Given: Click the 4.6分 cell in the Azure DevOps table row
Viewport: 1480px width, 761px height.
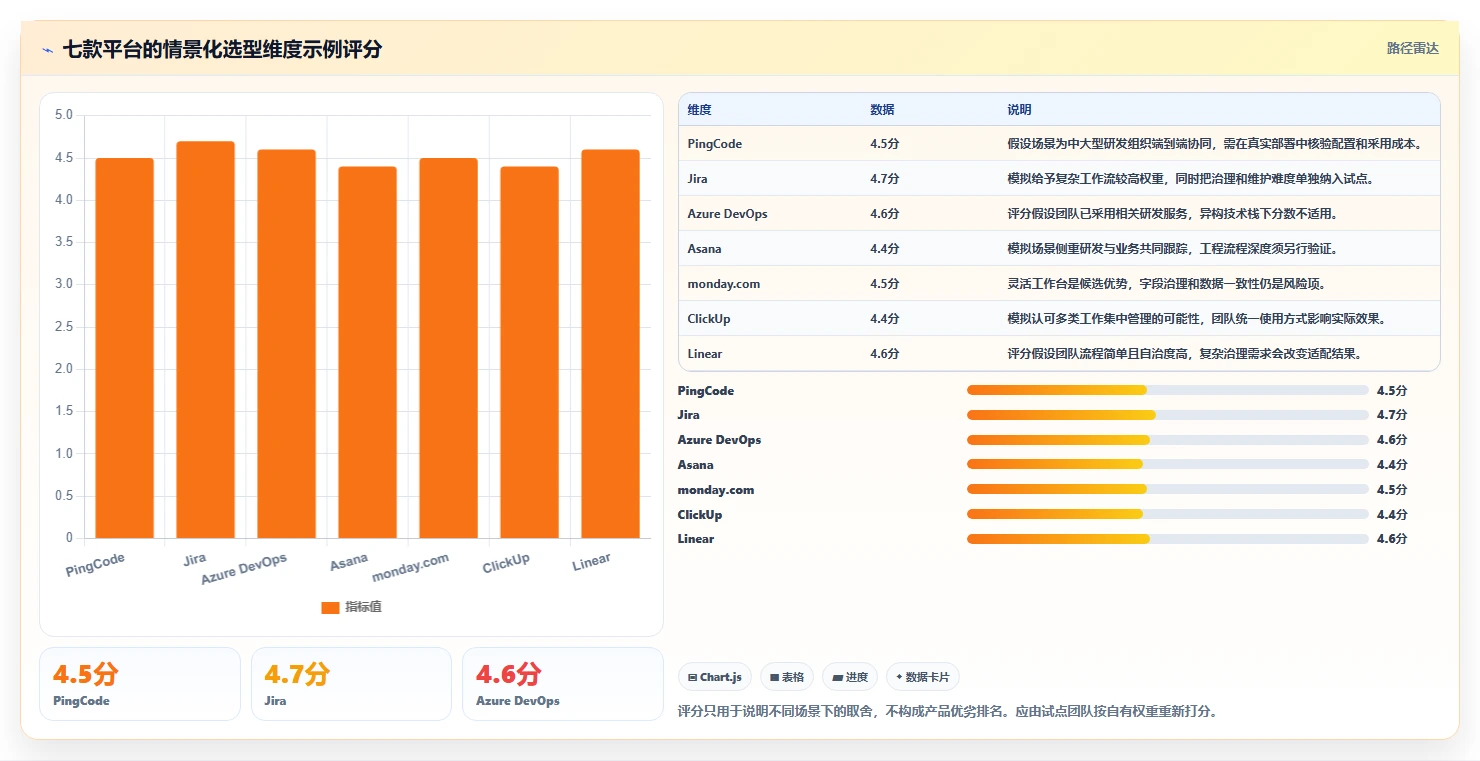Looking at the screenshot, I should 885,214.
